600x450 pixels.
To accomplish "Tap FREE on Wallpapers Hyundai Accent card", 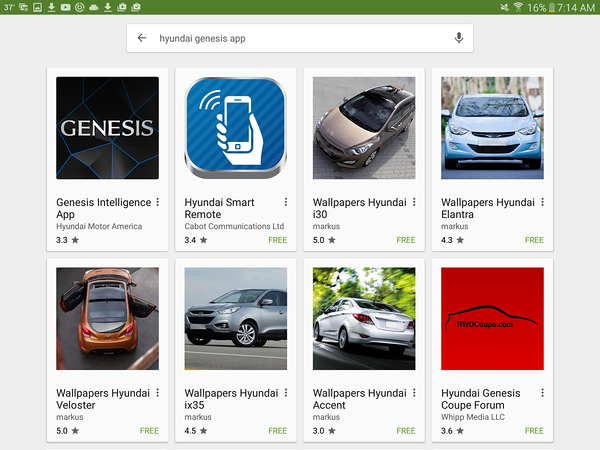I will pyautogui.click(x=406, y=430).
